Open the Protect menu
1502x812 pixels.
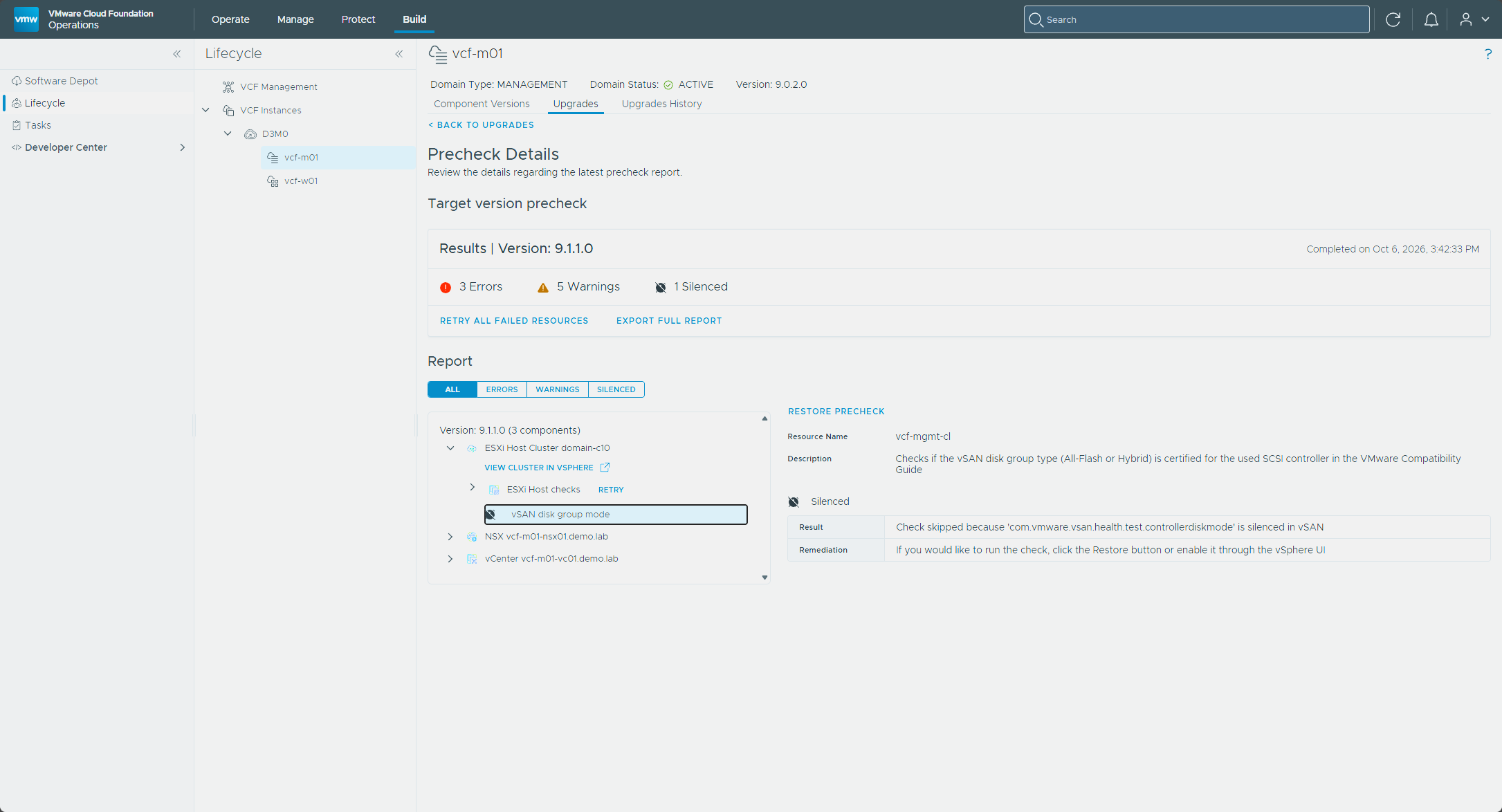point(358,19)
